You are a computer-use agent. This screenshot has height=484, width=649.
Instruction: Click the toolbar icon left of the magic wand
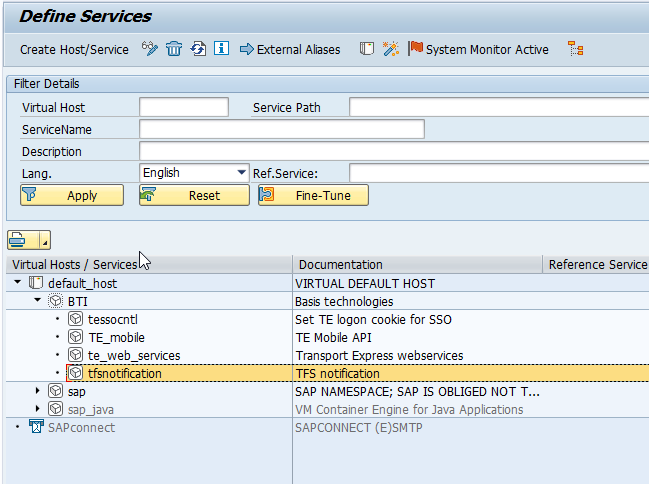point(367,49)
